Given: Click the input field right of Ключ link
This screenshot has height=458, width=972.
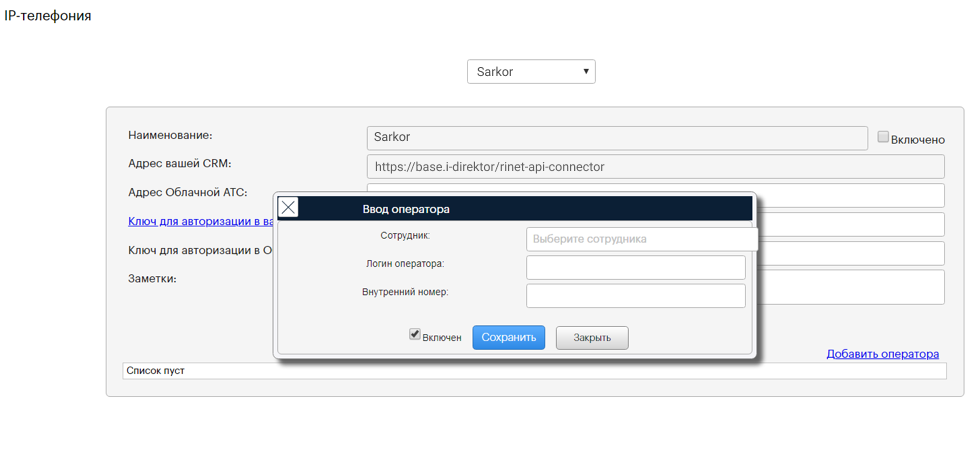Looking at the screenshot, I should coord(850,224).
